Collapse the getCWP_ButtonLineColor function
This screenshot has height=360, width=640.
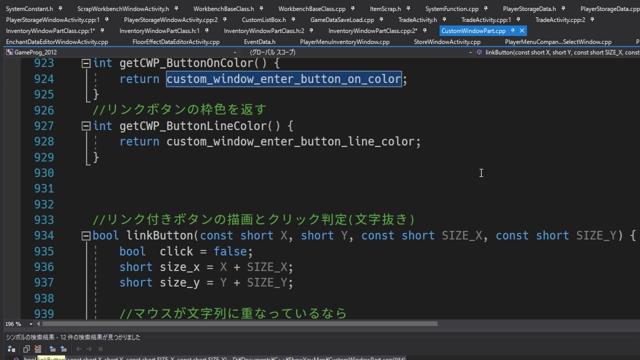(x=86, y=126)
